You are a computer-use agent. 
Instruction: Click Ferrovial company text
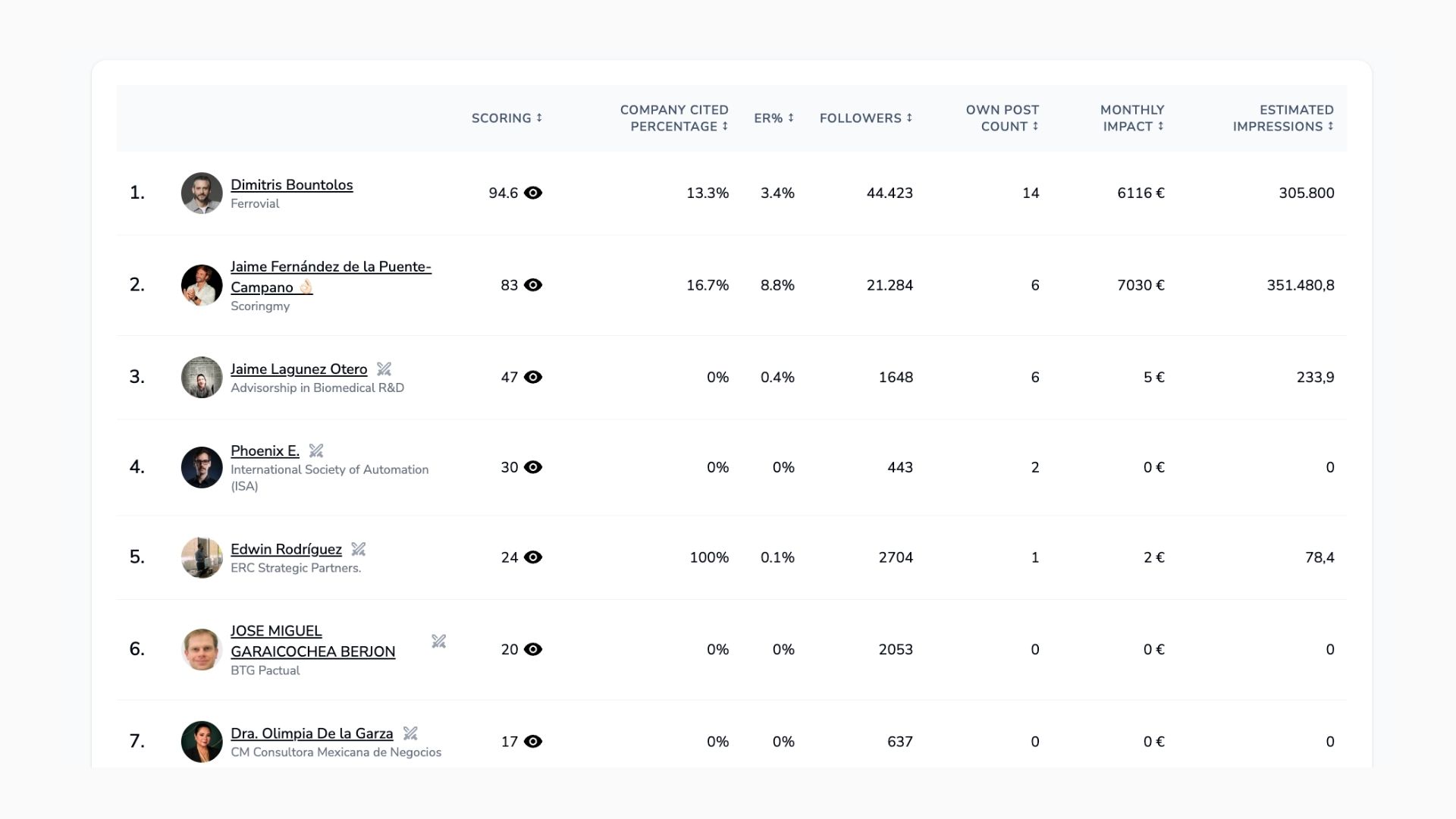click(x=255, y=204)
